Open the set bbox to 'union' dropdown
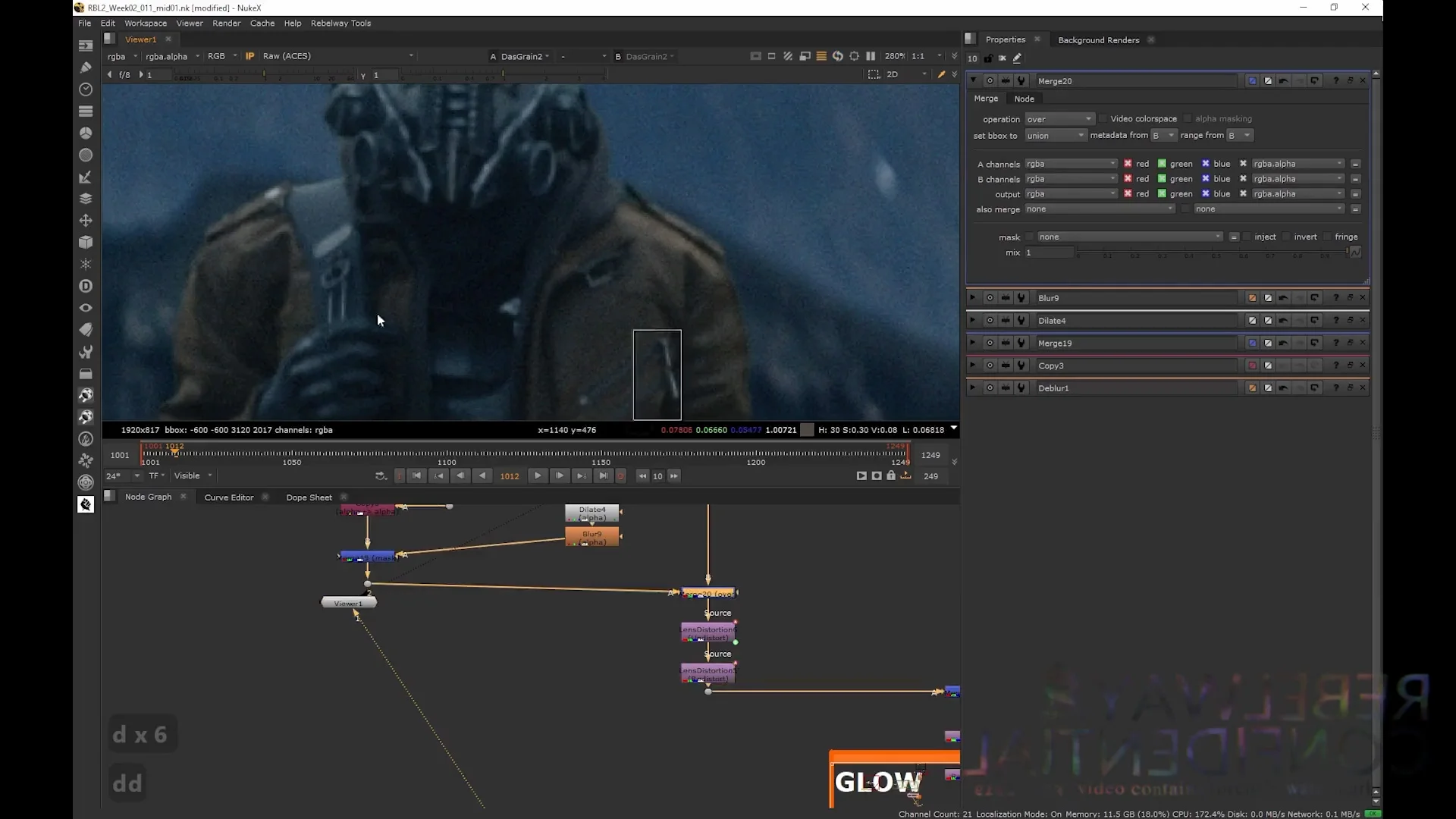 pos(1056,136)
